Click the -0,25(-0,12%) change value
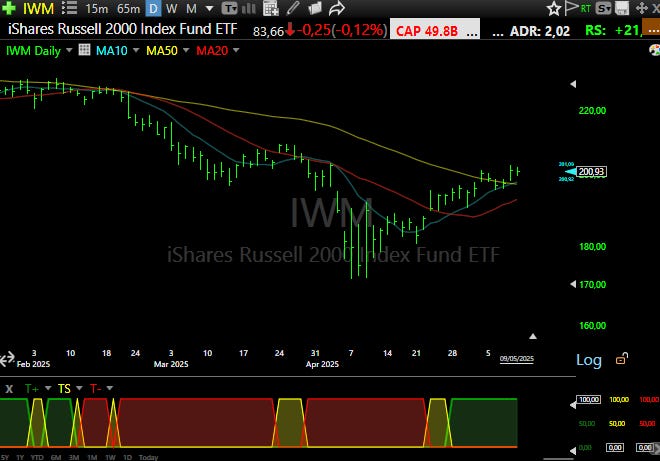660x461 pixels. [x=342, y=30]
